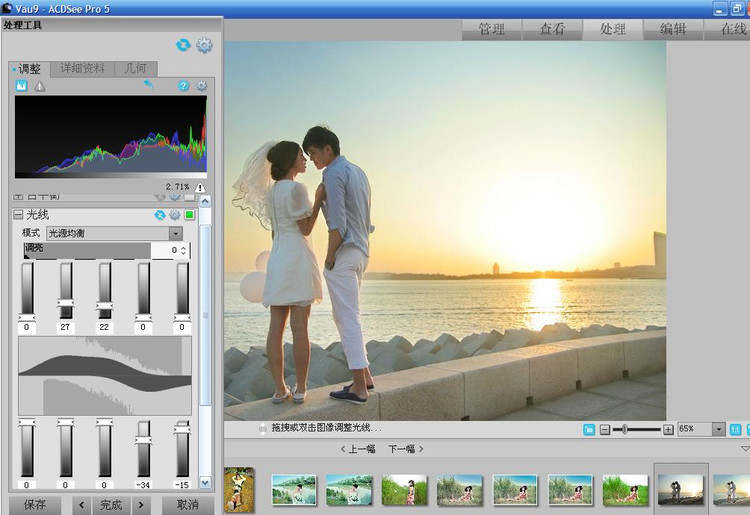Click the zoom out minus icon

[x=604, y=429]
